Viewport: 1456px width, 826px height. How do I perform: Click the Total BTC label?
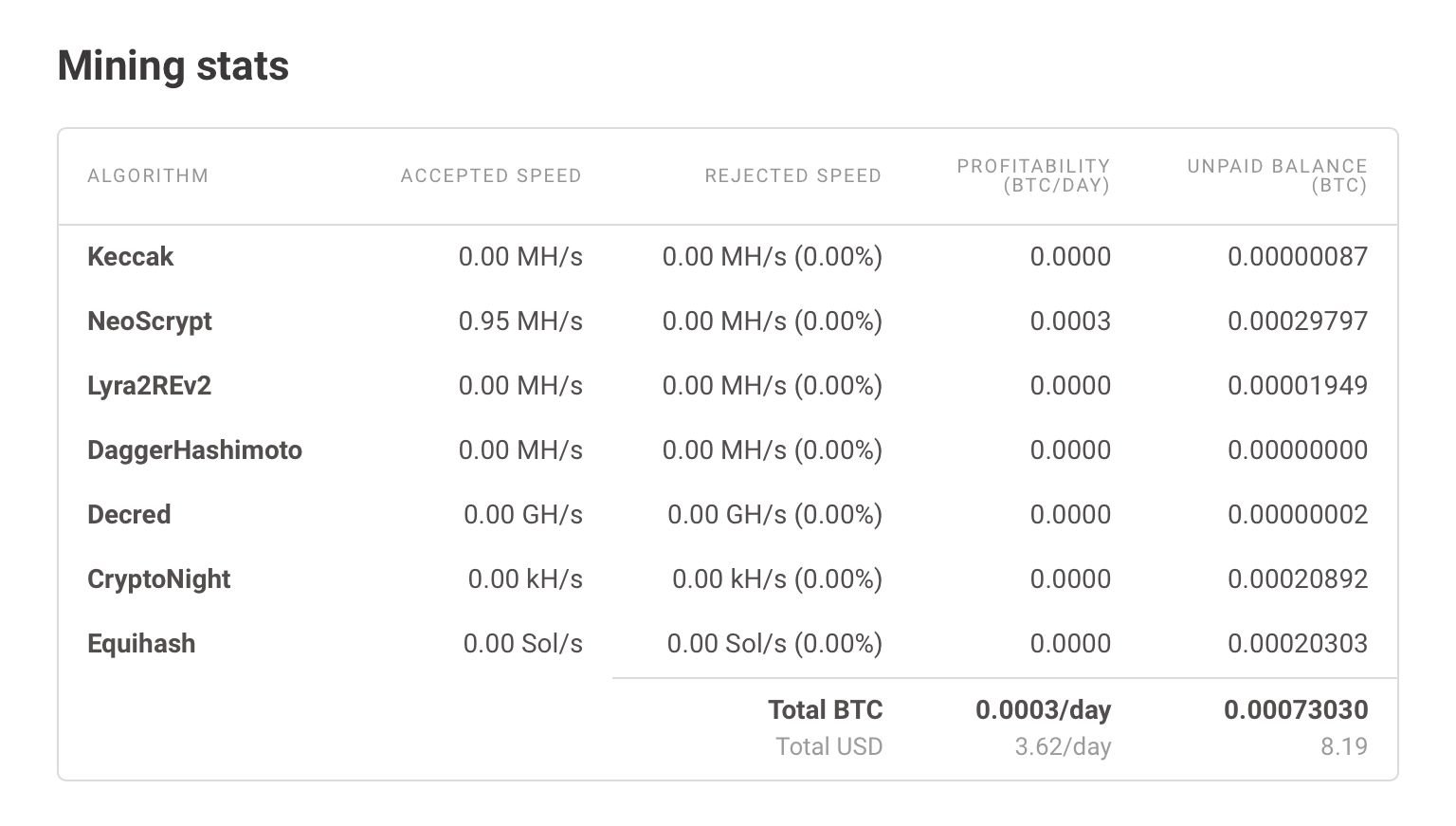click(825, 710)
